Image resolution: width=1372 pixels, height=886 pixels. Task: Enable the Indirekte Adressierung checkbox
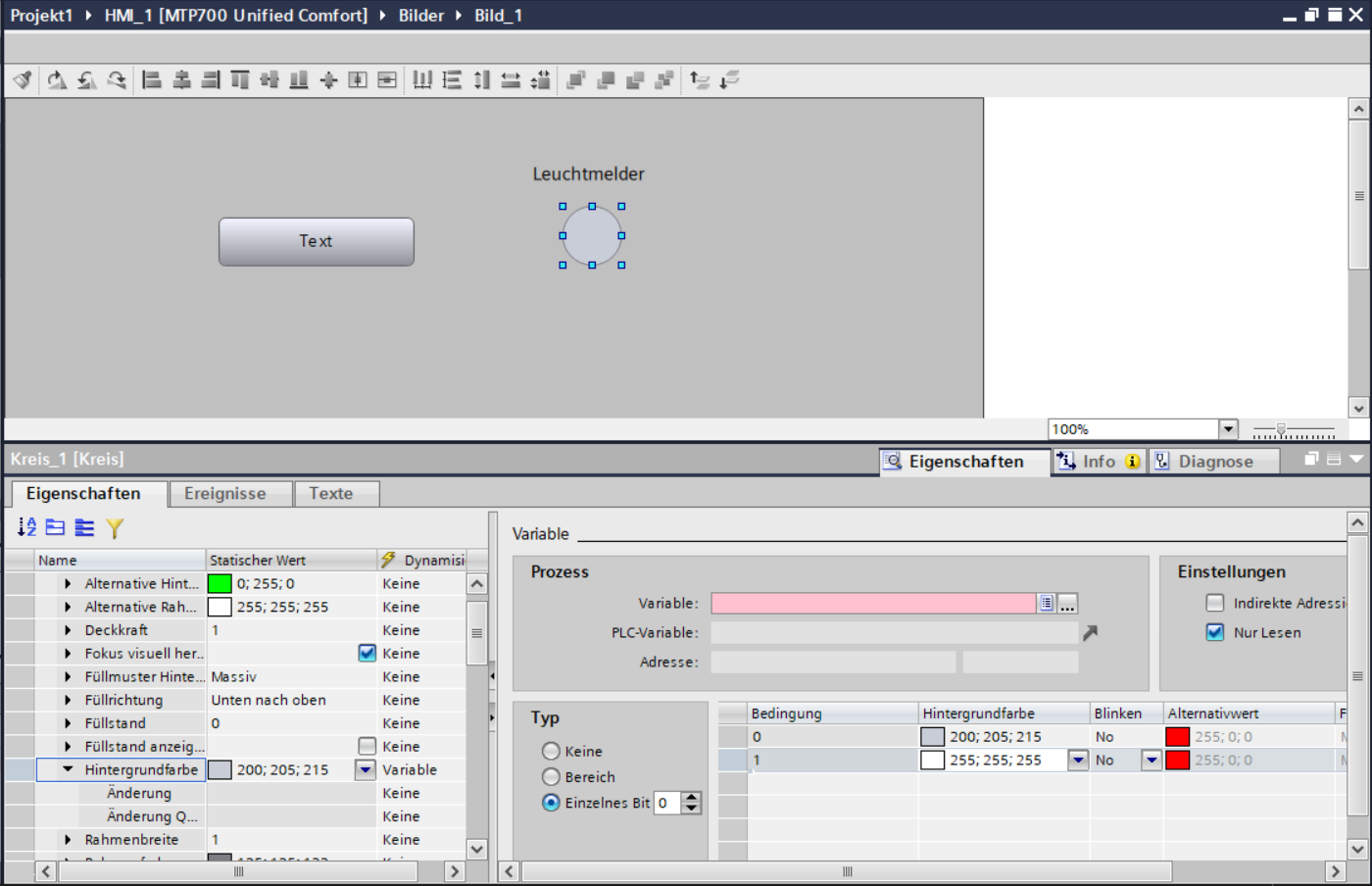[1215, 603]
